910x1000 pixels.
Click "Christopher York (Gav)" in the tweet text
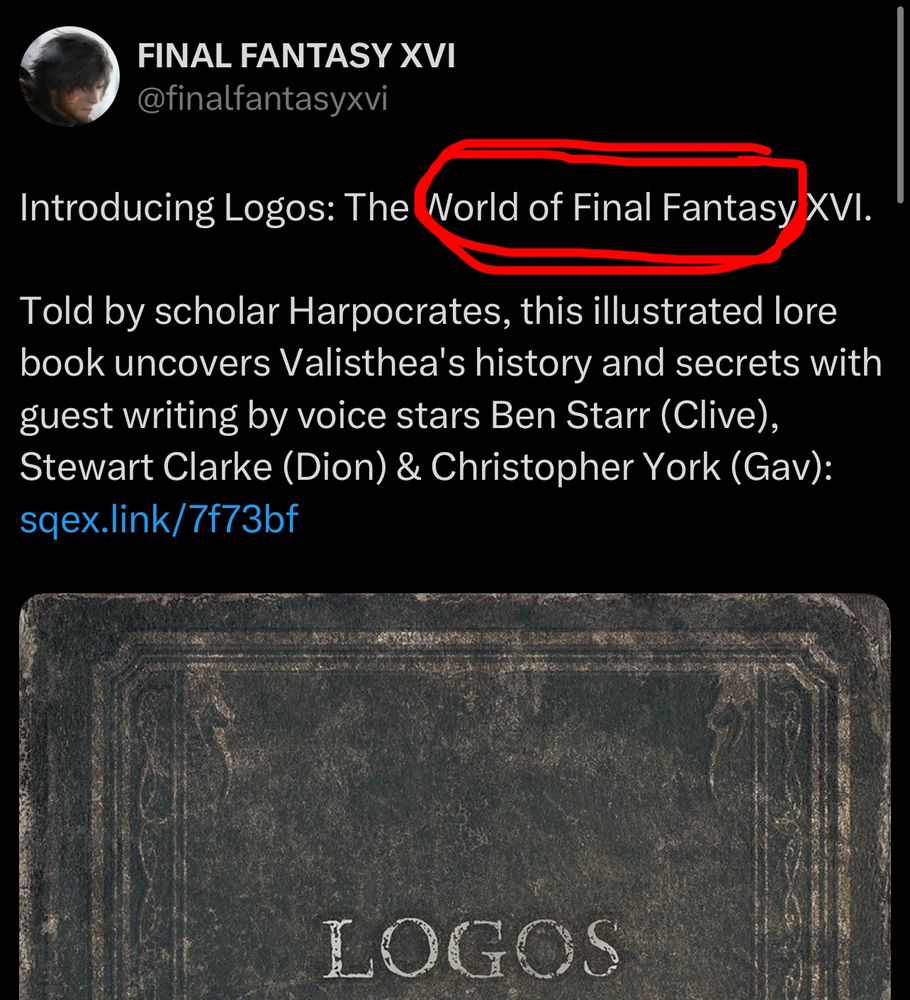(x=631, y=467)
